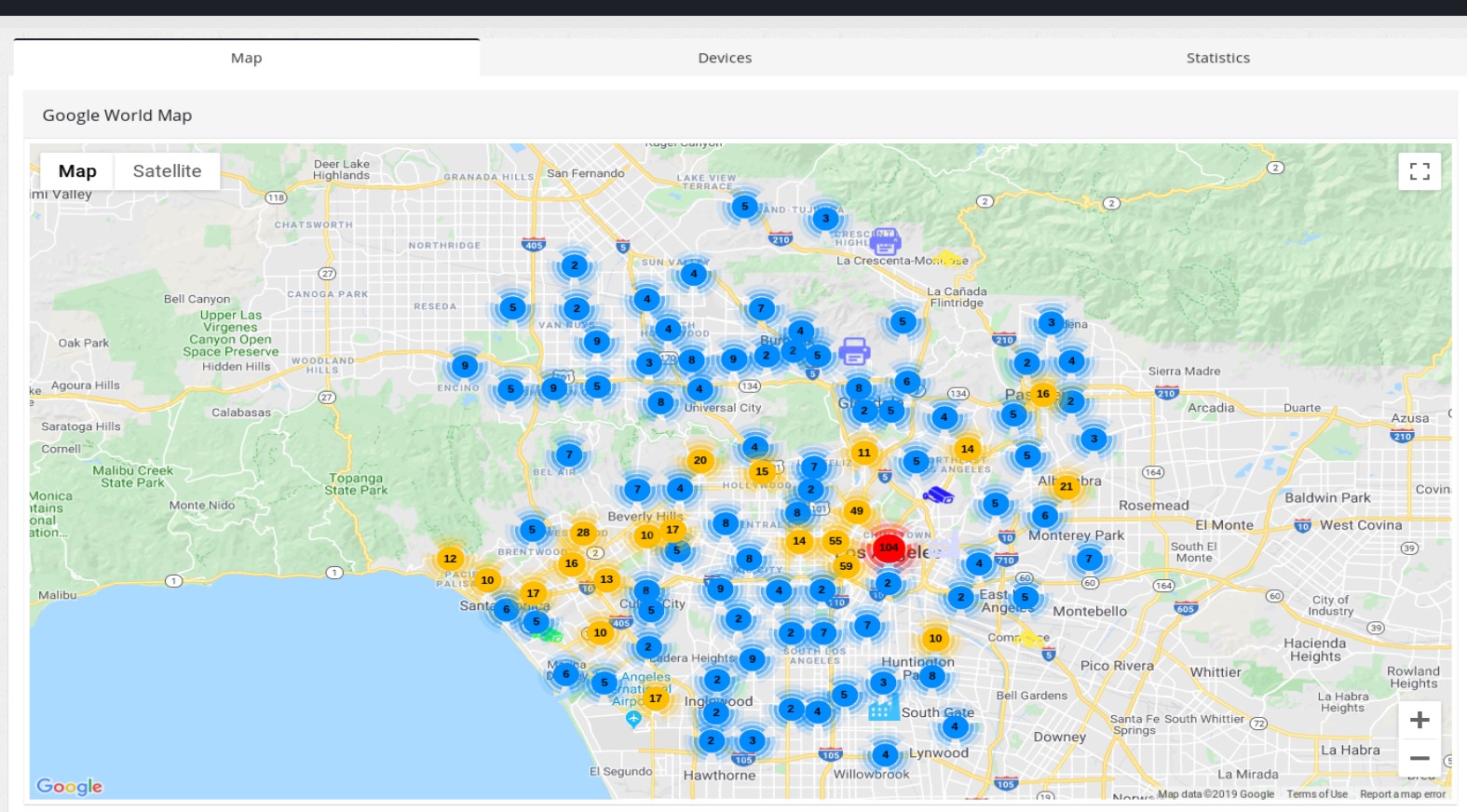This screenshot has width=1467, height=812.
Task: Click the 7 cluster in Bel Air
Action: coord(569,455)
